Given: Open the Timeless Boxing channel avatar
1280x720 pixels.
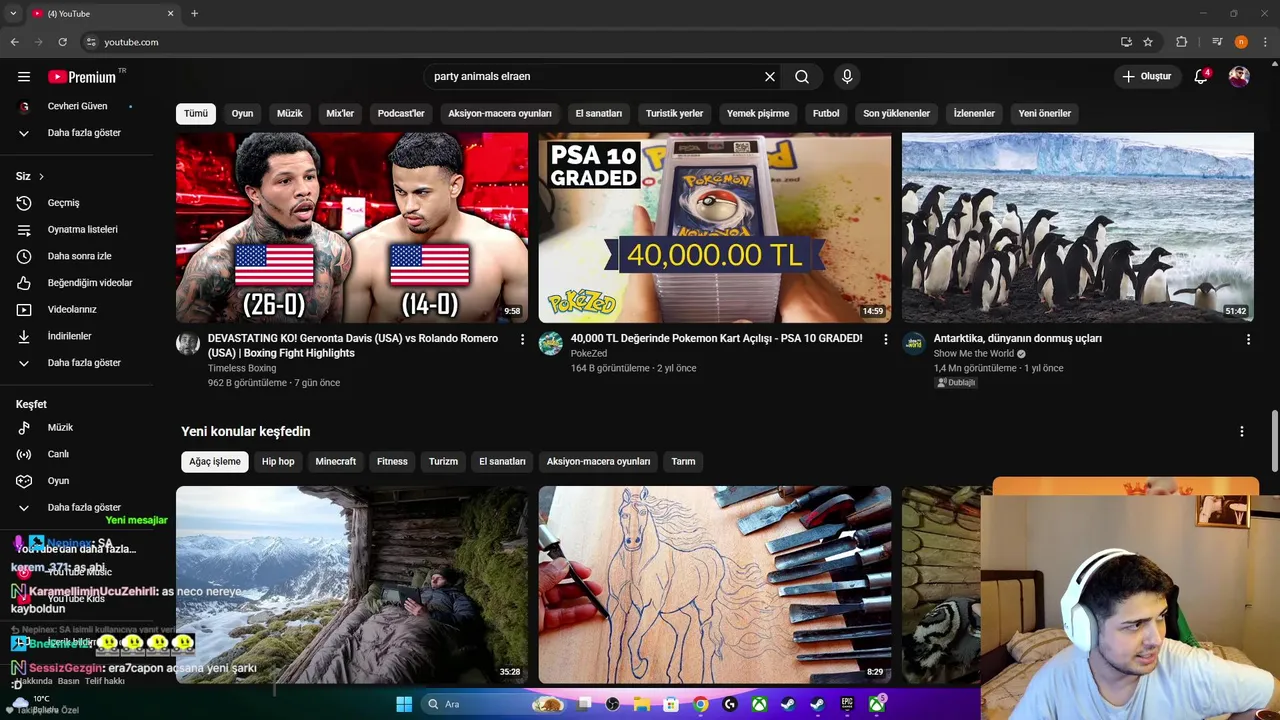Looking at the screenshot, I should click(x=188, y=344).
